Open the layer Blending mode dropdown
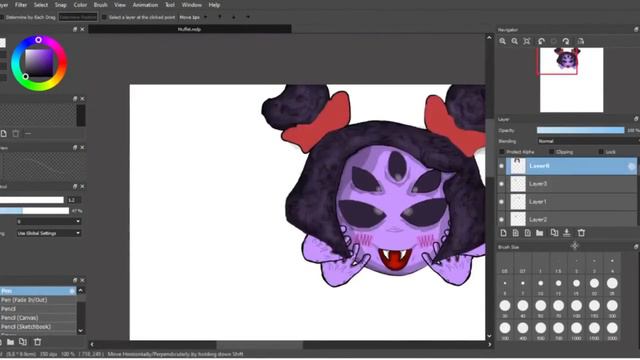The image size is (640, 360). [x=588, y=141]
